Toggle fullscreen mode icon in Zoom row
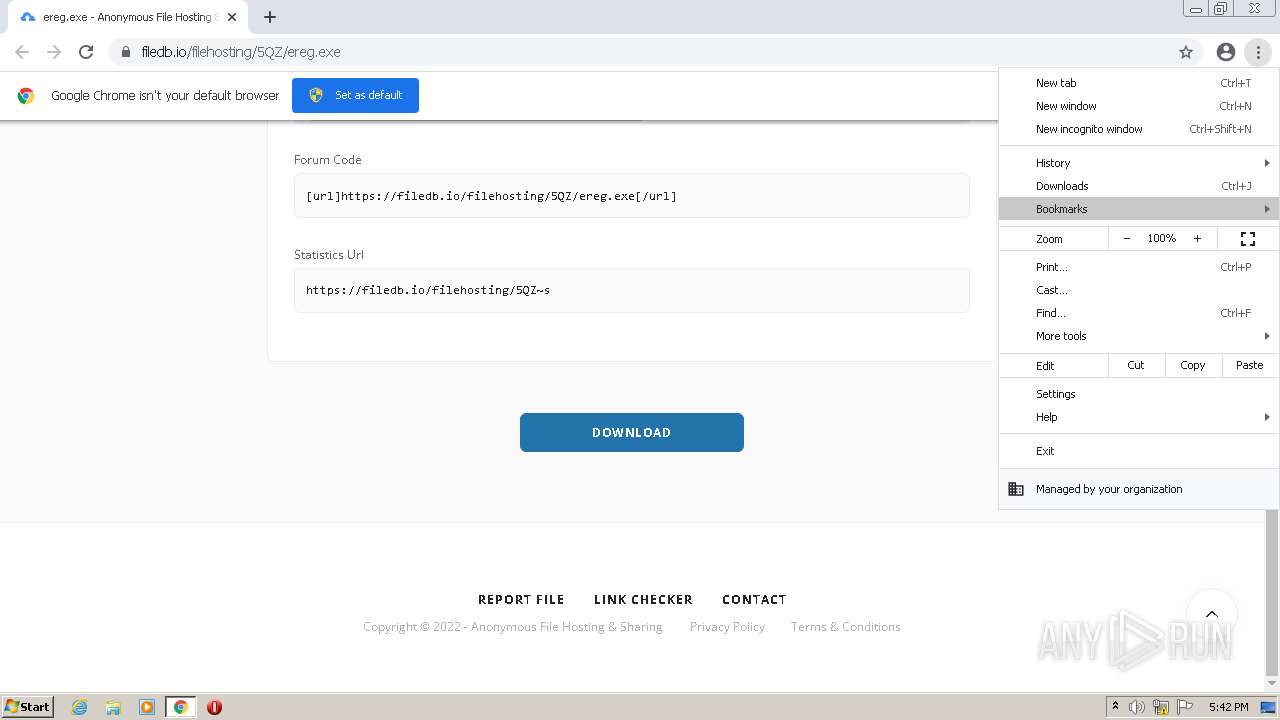Screen dimensions: 1280x720 pos(1248,239)
